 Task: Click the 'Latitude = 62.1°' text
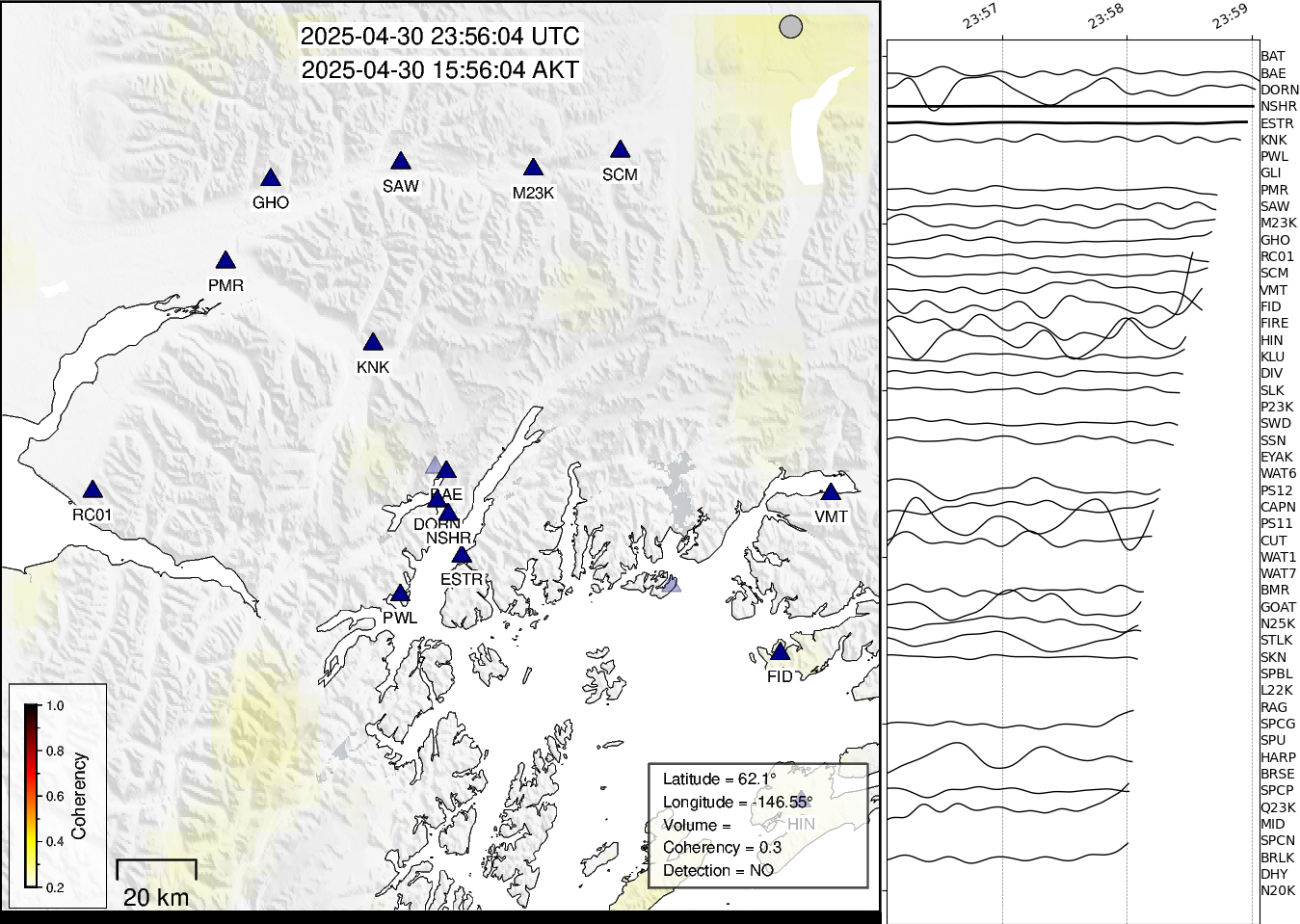(719, 779)
